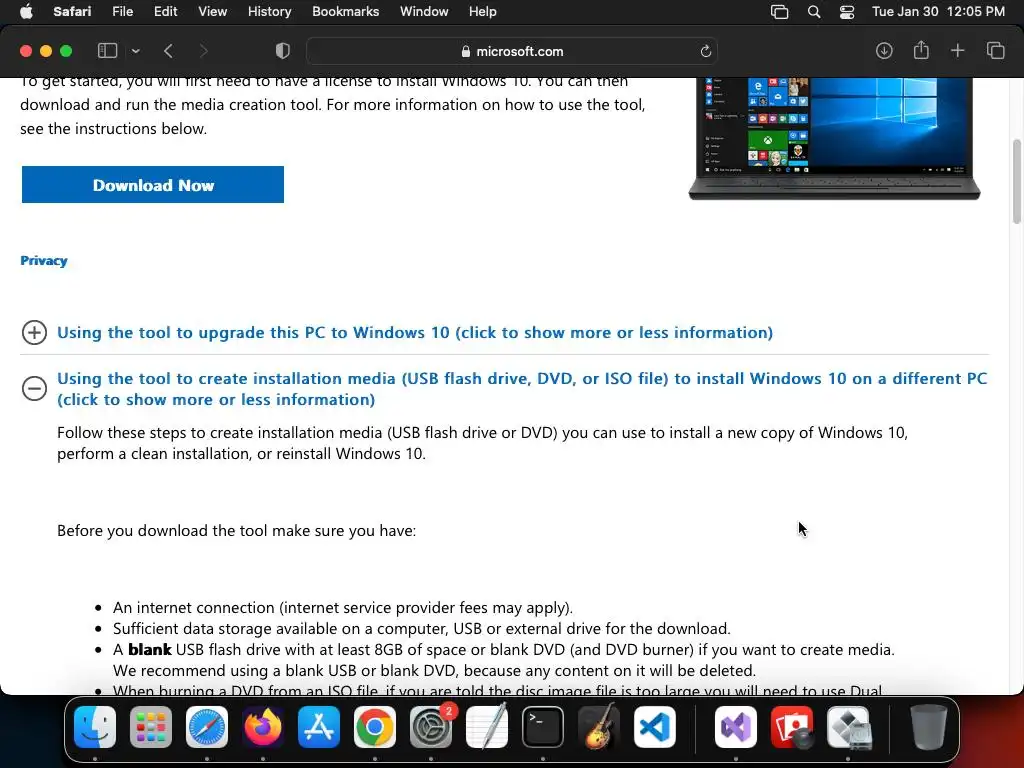Open TextEdit from the Dock

pyautogui.click(x=487, y=727)
